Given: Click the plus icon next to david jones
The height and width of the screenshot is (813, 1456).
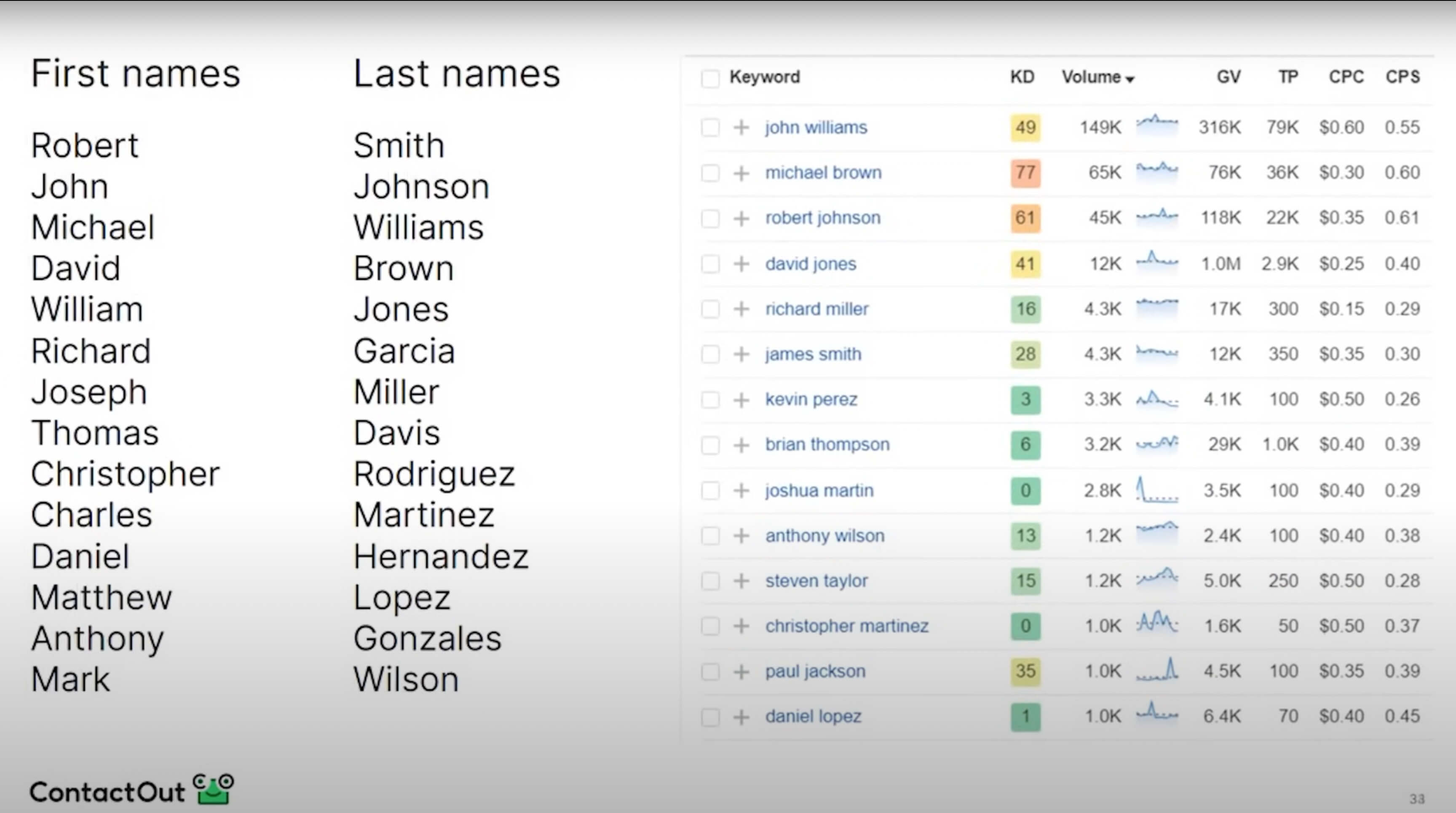Looking at the screenshot, I should pyautogui.click(x=741, y=264).
